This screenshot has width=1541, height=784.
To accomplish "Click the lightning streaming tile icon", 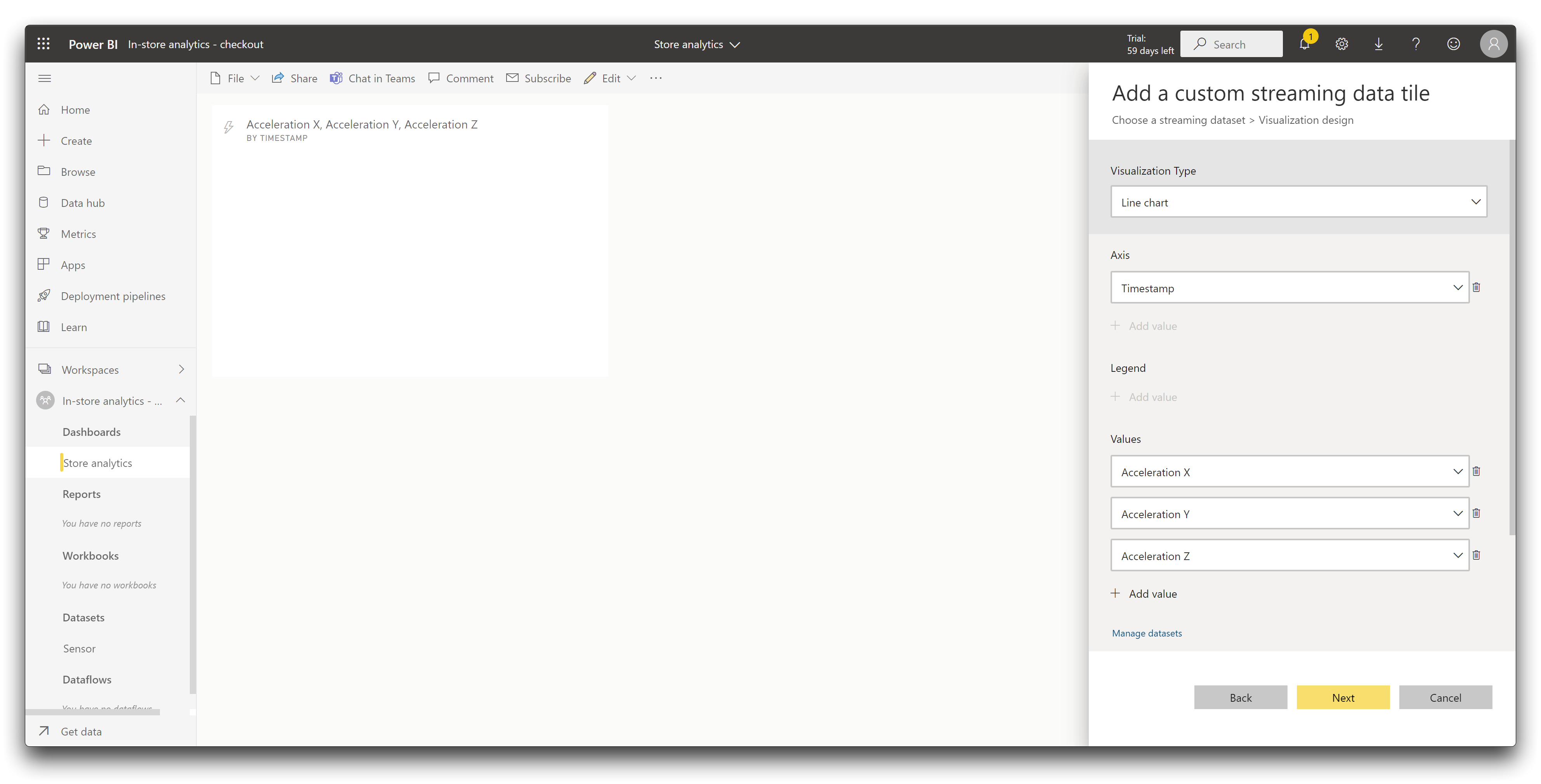I will click(229, 127).
